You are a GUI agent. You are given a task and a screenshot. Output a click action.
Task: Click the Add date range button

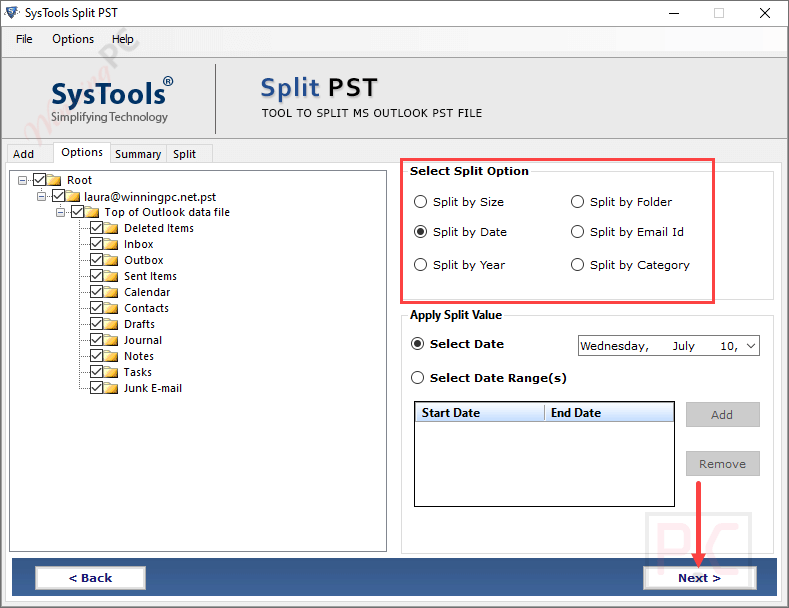pos(723,415)
